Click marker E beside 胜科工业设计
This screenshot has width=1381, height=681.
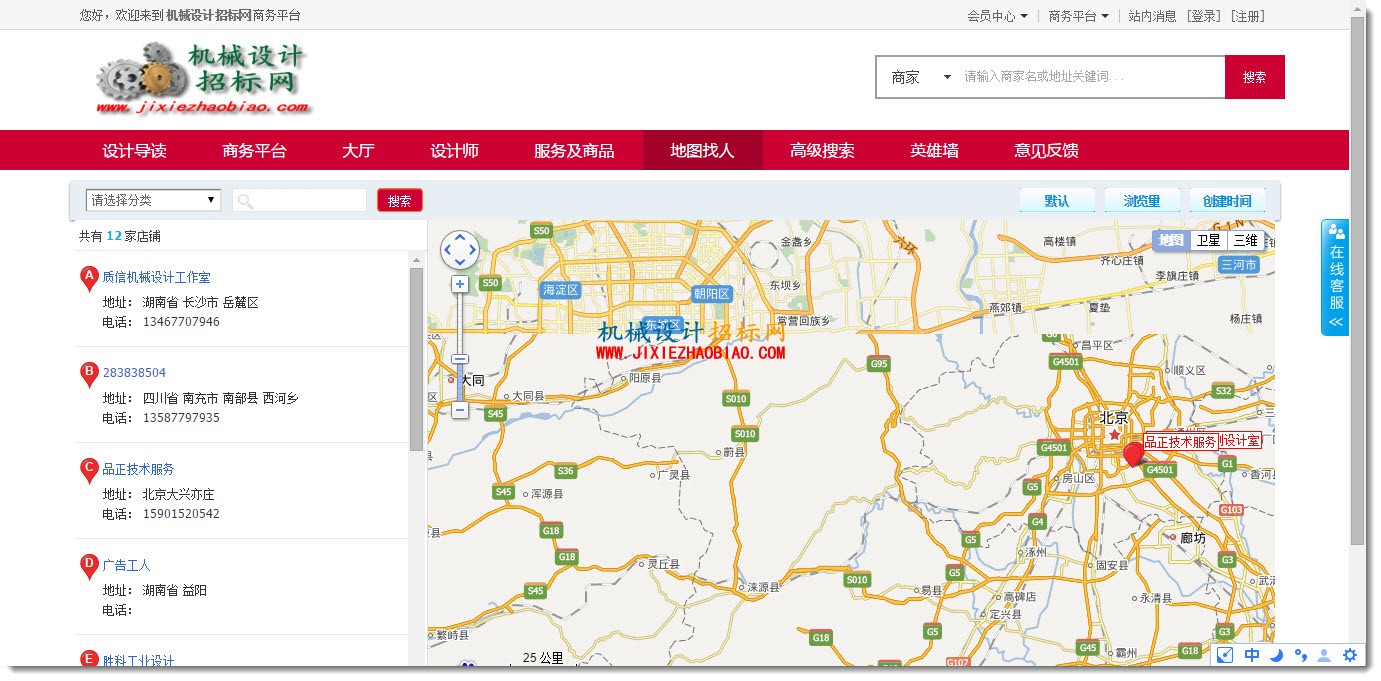(x=89, y=659)
